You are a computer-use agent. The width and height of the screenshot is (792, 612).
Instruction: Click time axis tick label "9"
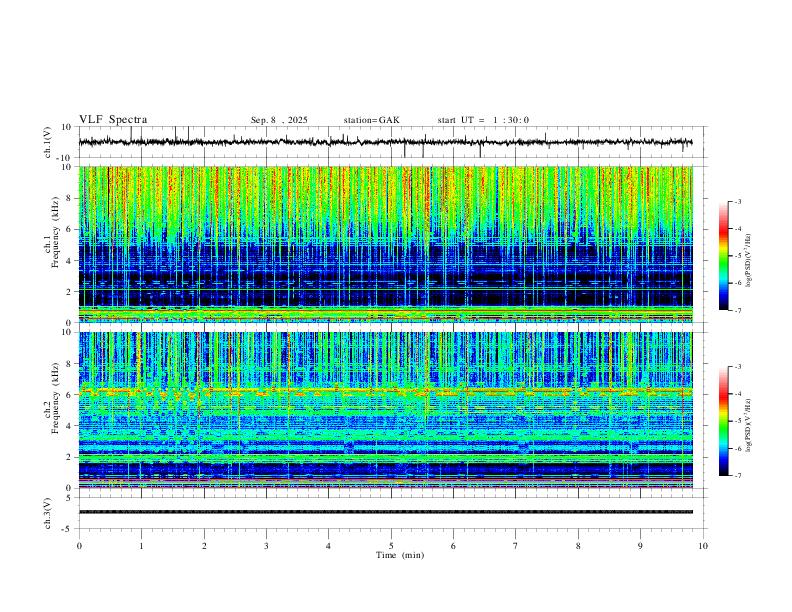coord(640,546)
